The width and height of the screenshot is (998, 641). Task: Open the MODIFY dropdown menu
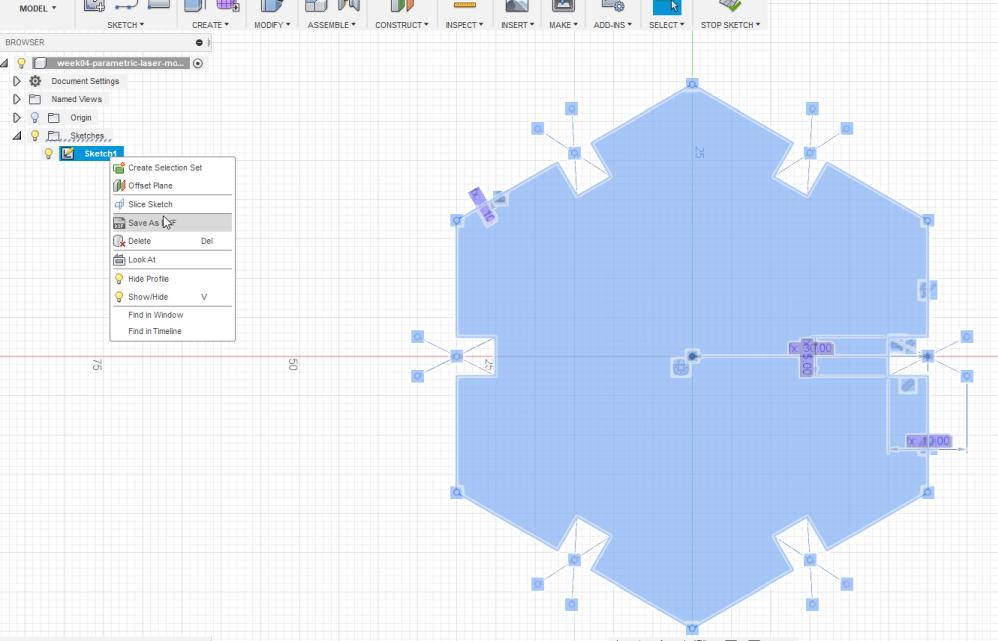coord(272,25)
